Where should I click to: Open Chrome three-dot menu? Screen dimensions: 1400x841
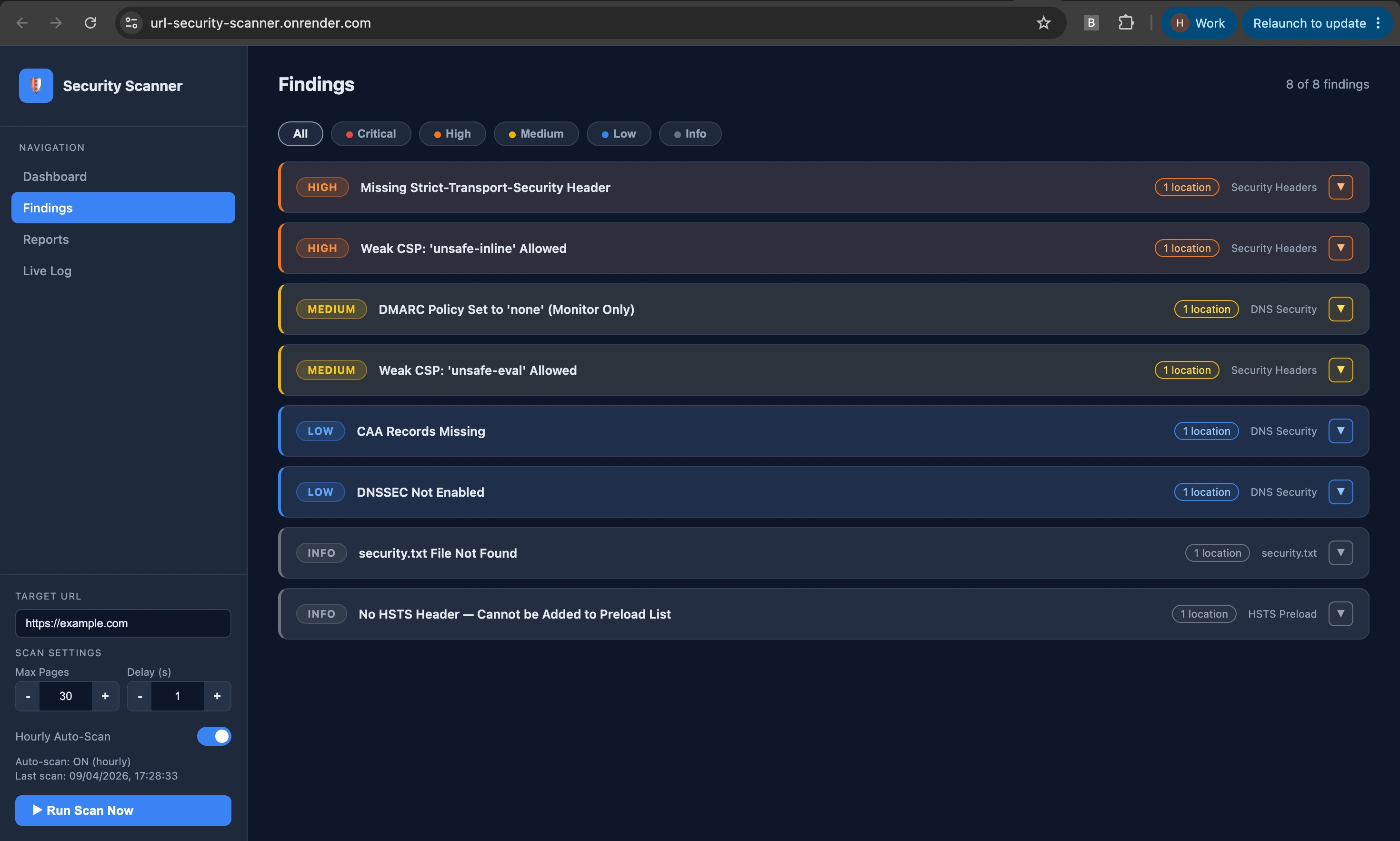coord(1379,23)
